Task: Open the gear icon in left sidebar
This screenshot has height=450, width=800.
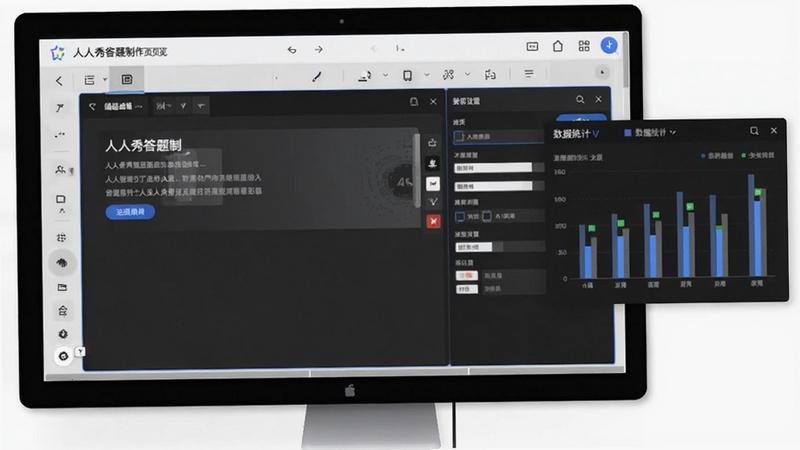Action: click(63, 334)
